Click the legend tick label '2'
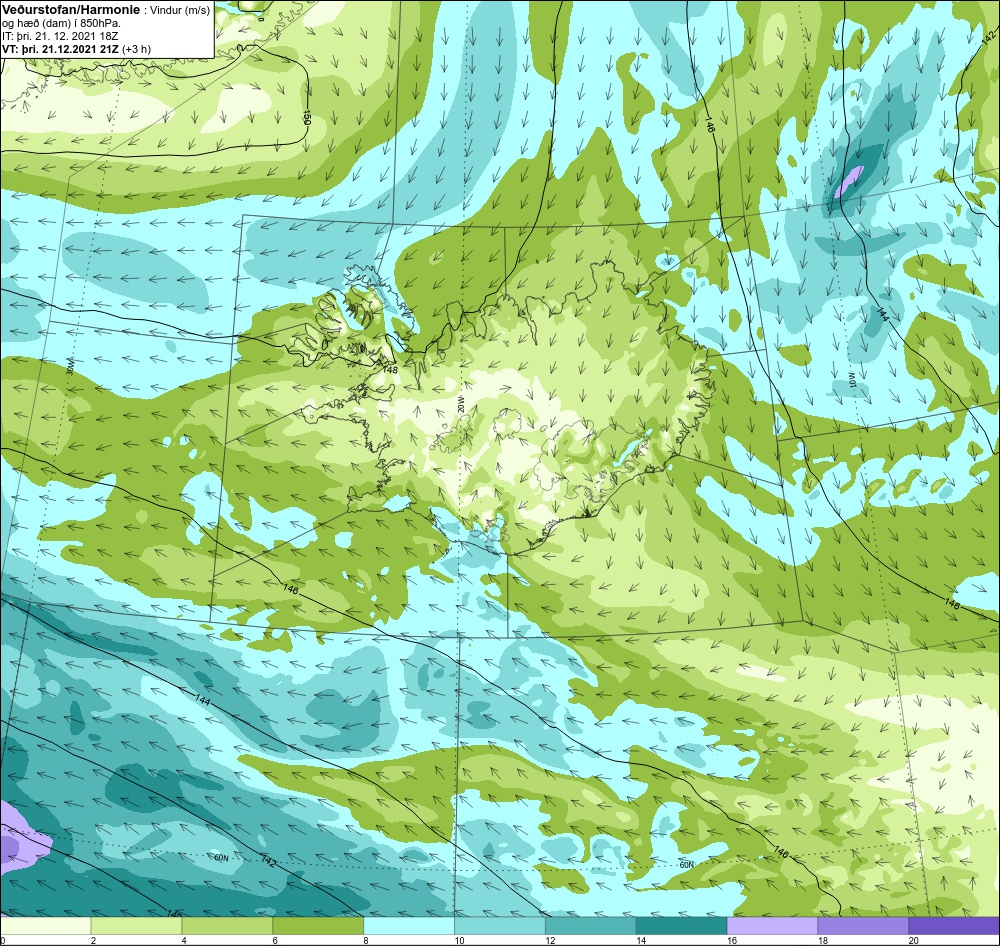 [93, 940]
